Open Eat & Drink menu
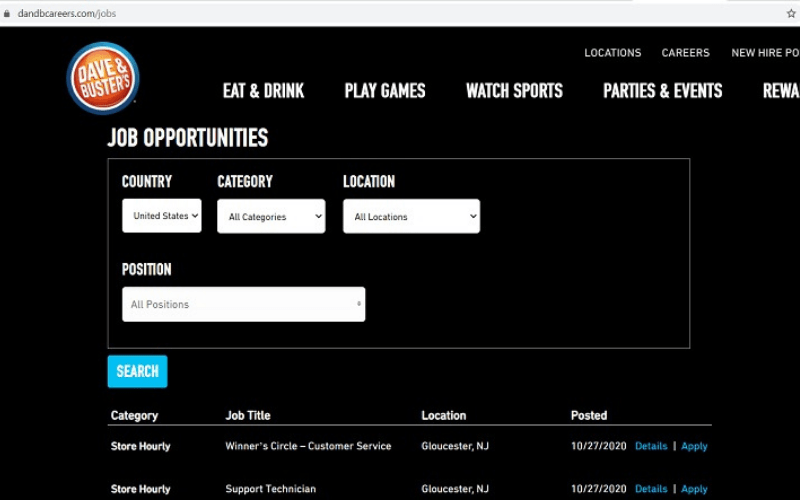The width and height of the screenshot is (800, 500). 263,91
